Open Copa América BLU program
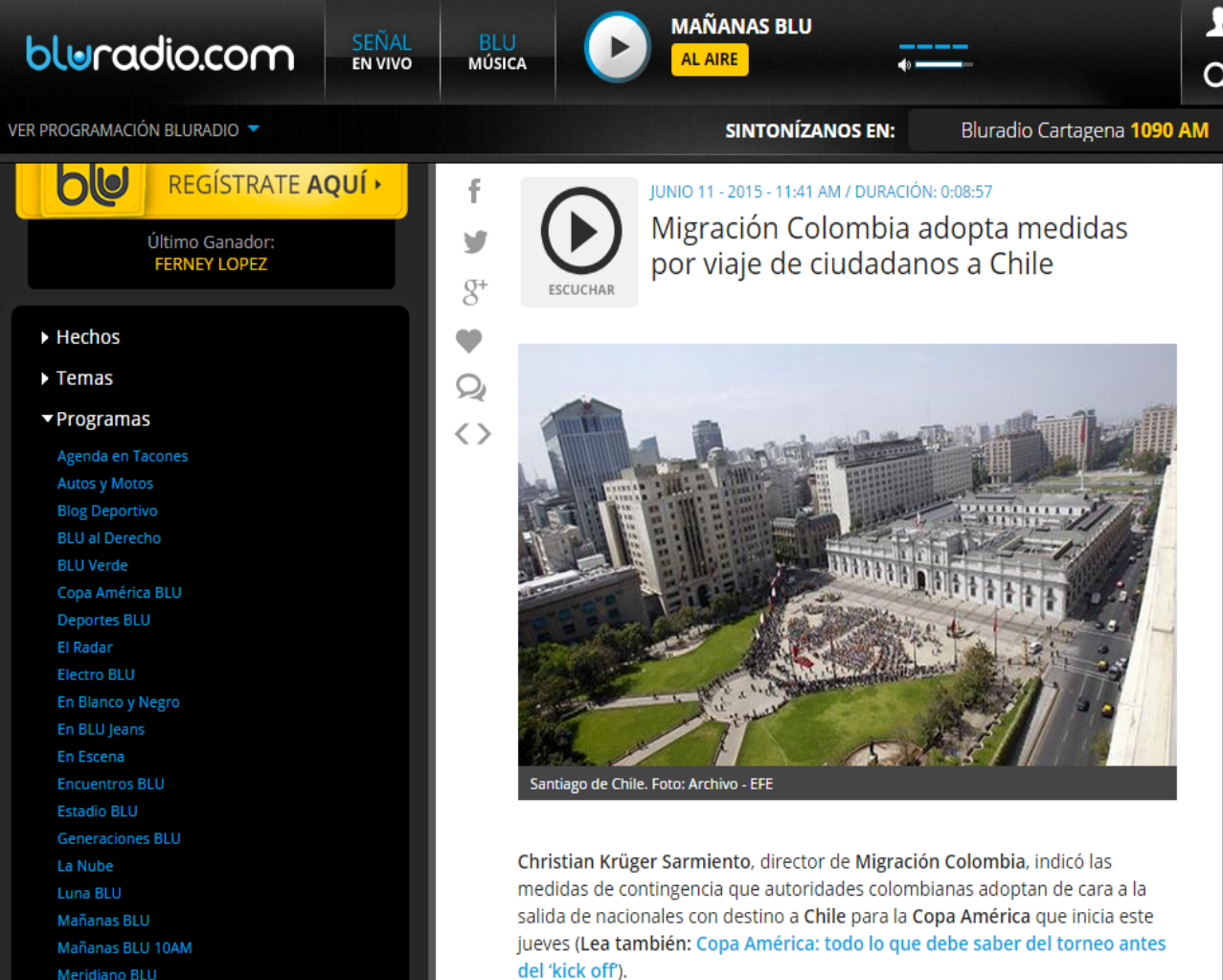Image resolution: width=1223 pixels, height=980 pixels. tap(120, 593)
